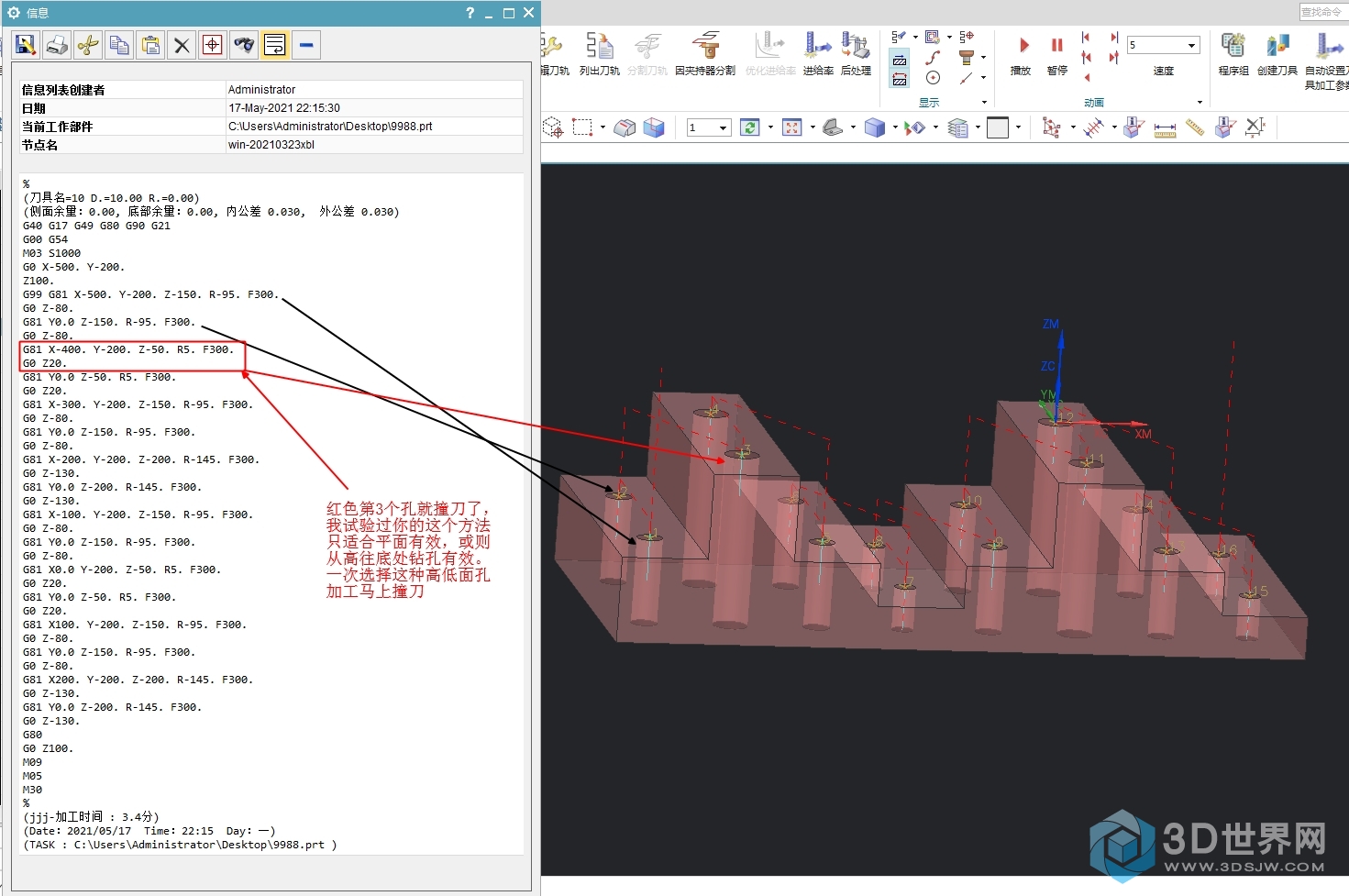Click the selection rectangle icon
1349x896 pixels.
tap(582, 127)
